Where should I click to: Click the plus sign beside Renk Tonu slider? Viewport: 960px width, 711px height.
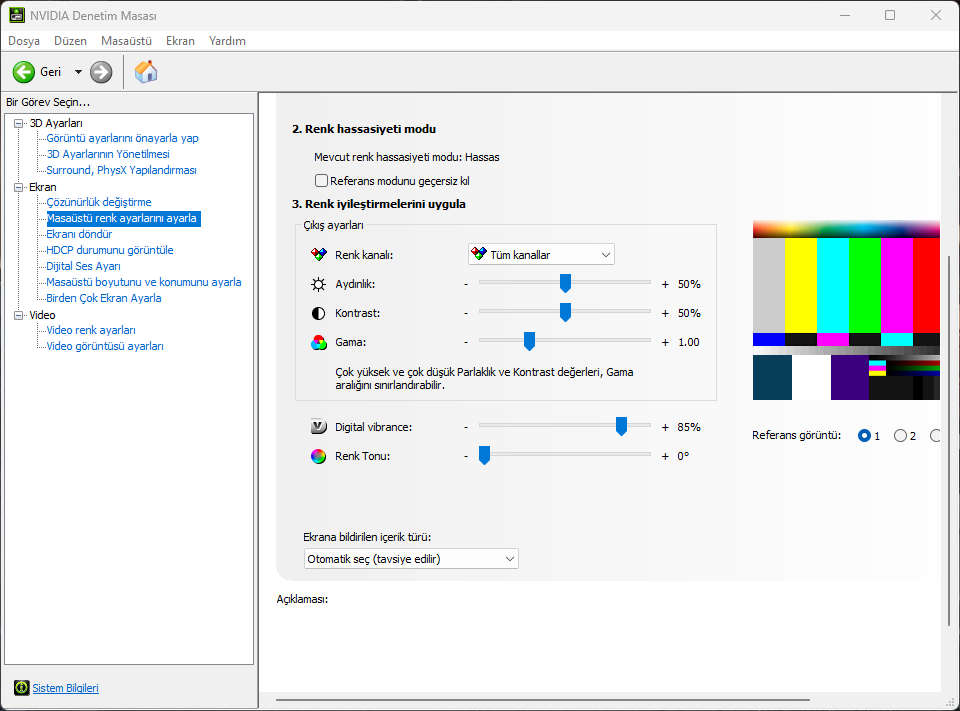665,456
